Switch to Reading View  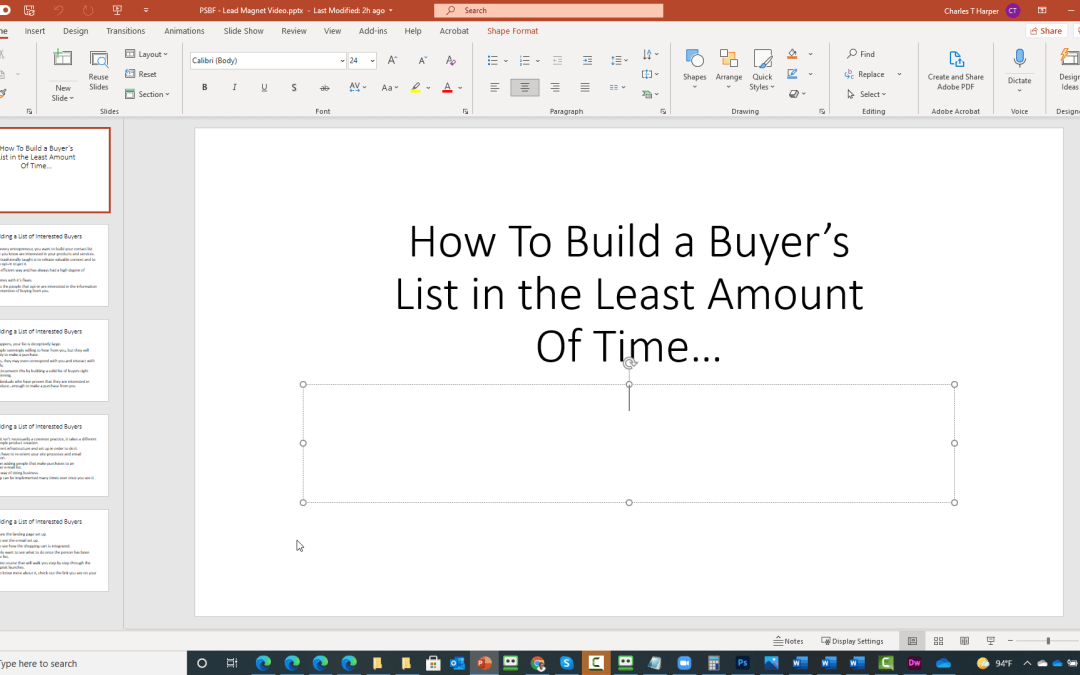(964, 641)
